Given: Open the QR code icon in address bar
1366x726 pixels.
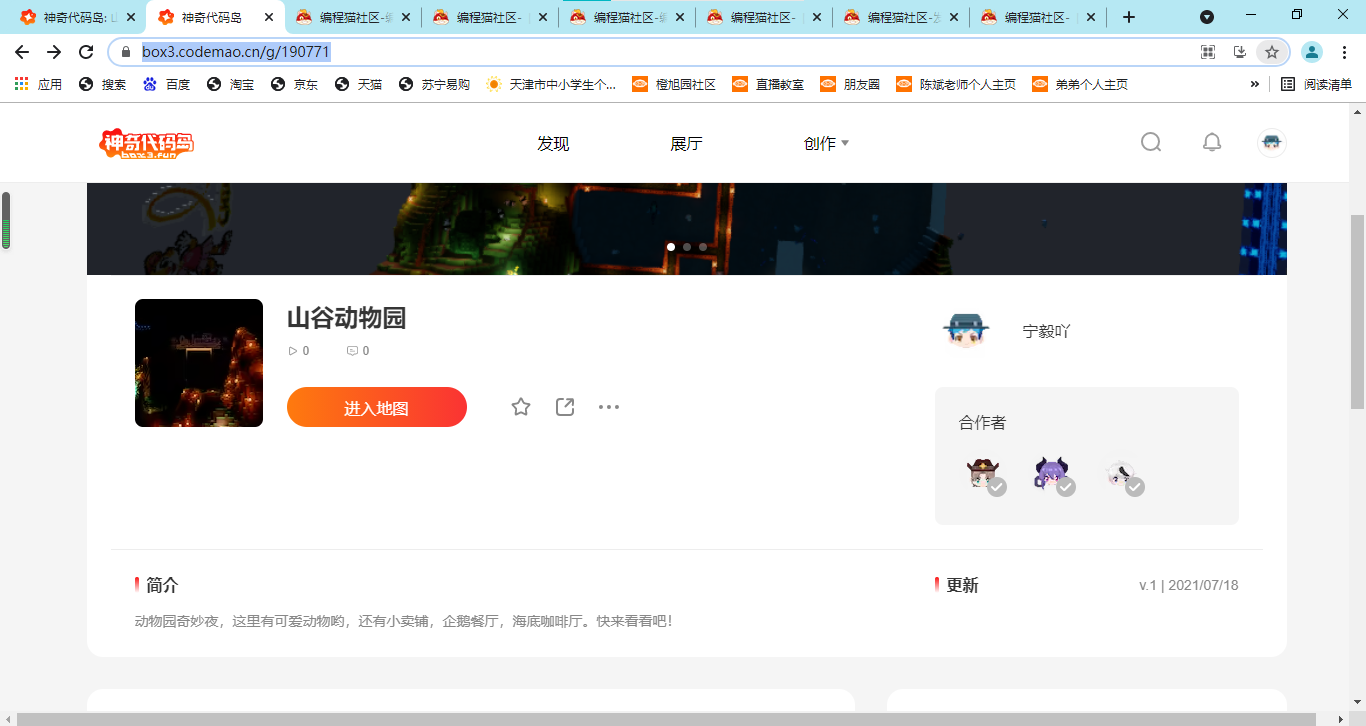Looking at the screenshot, I should [x=1208, y=52].
